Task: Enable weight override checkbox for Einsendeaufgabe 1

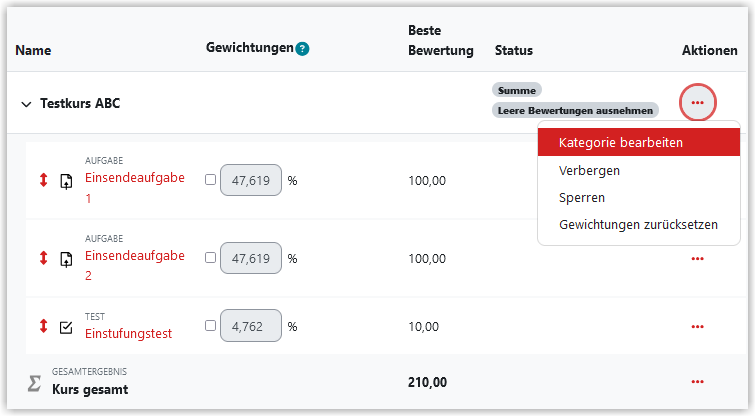Action: 210,180
